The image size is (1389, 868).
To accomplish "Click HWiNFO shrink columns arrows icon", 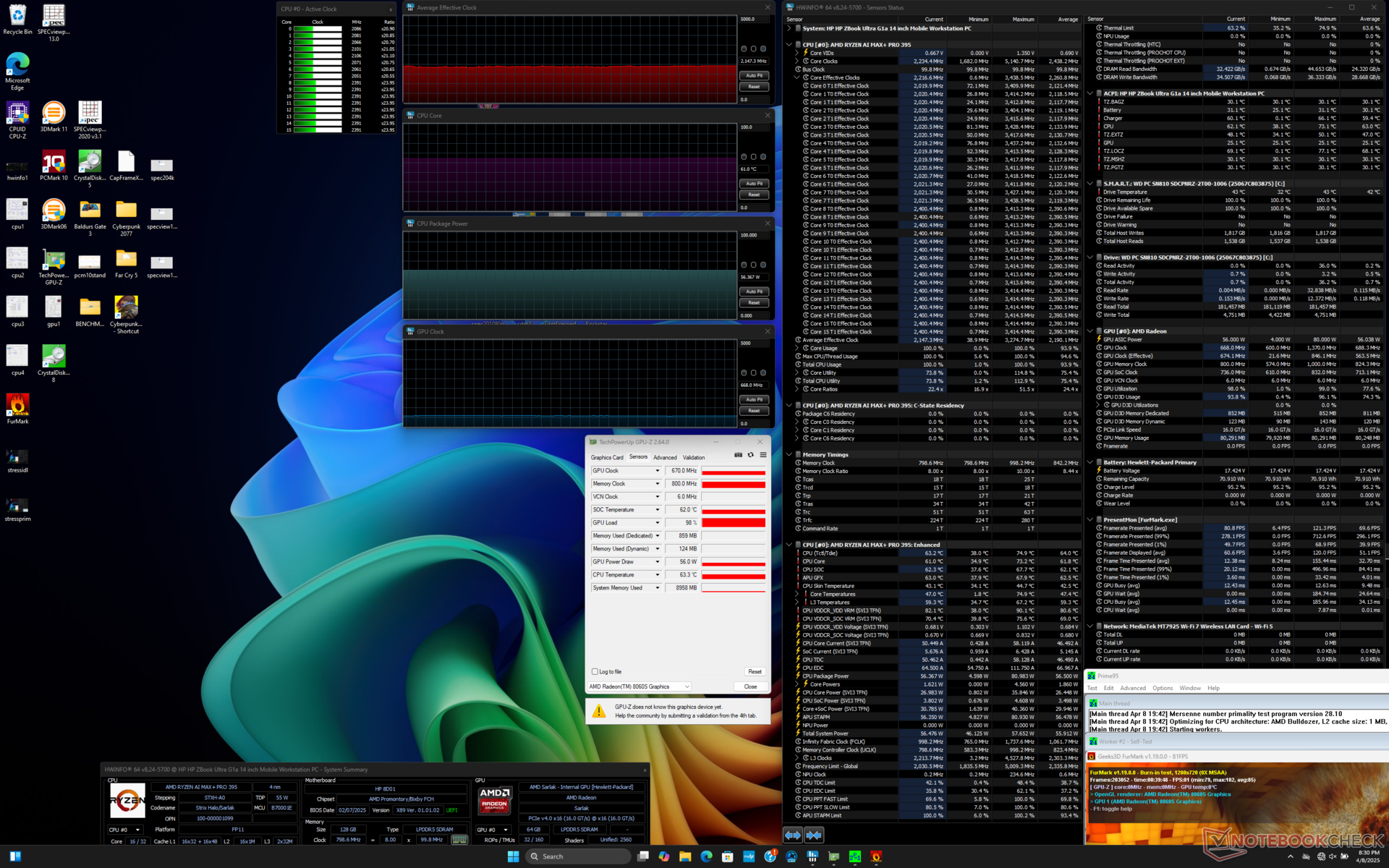I will (814, 835).
